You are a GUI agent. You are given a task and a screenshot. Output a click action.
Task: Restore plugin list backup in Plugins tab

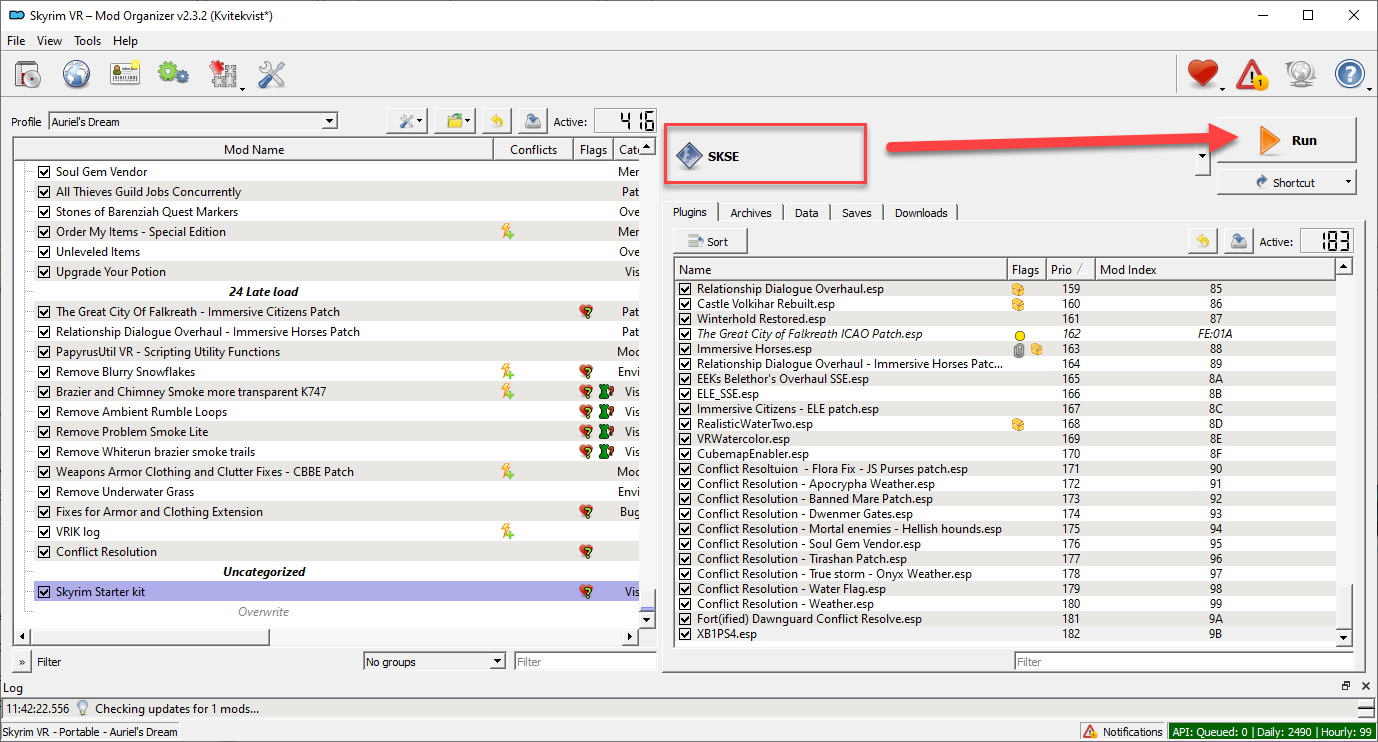(x=1202, y=241)
